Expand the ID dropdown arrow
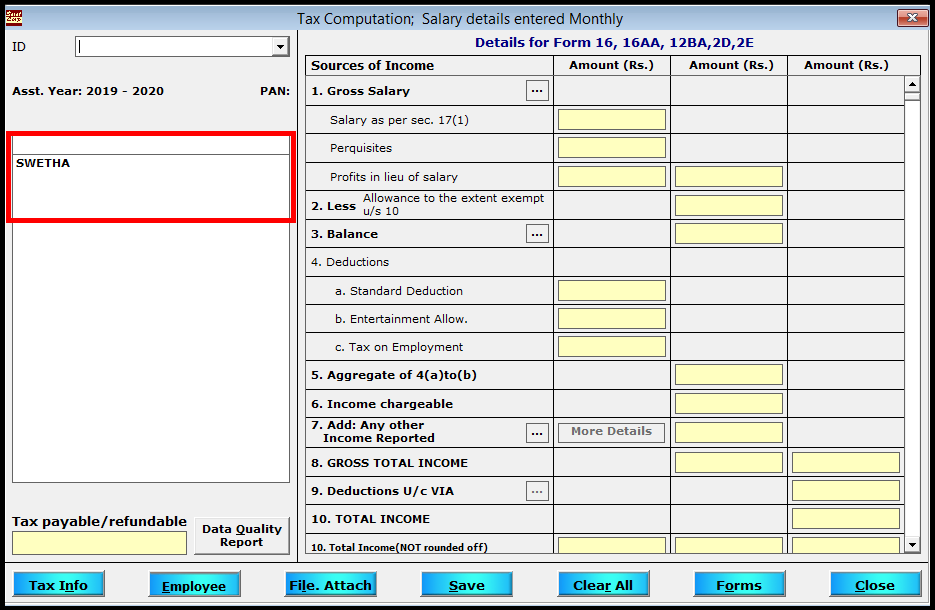This screenshot has height=610, width=935. click(280, 47)
